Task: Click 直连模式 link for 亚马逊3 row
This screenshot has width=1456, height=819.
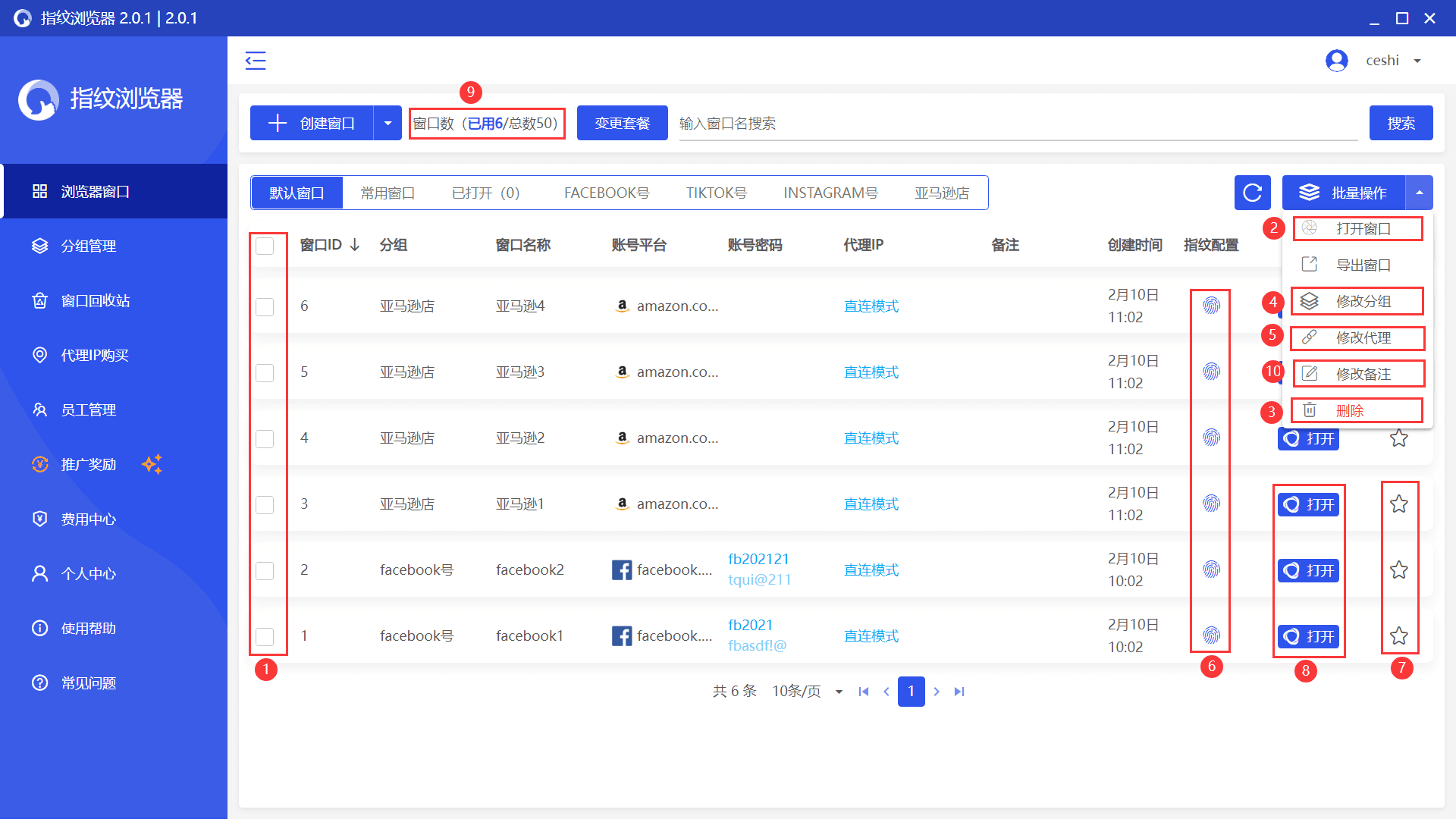Action: (871, 372)
